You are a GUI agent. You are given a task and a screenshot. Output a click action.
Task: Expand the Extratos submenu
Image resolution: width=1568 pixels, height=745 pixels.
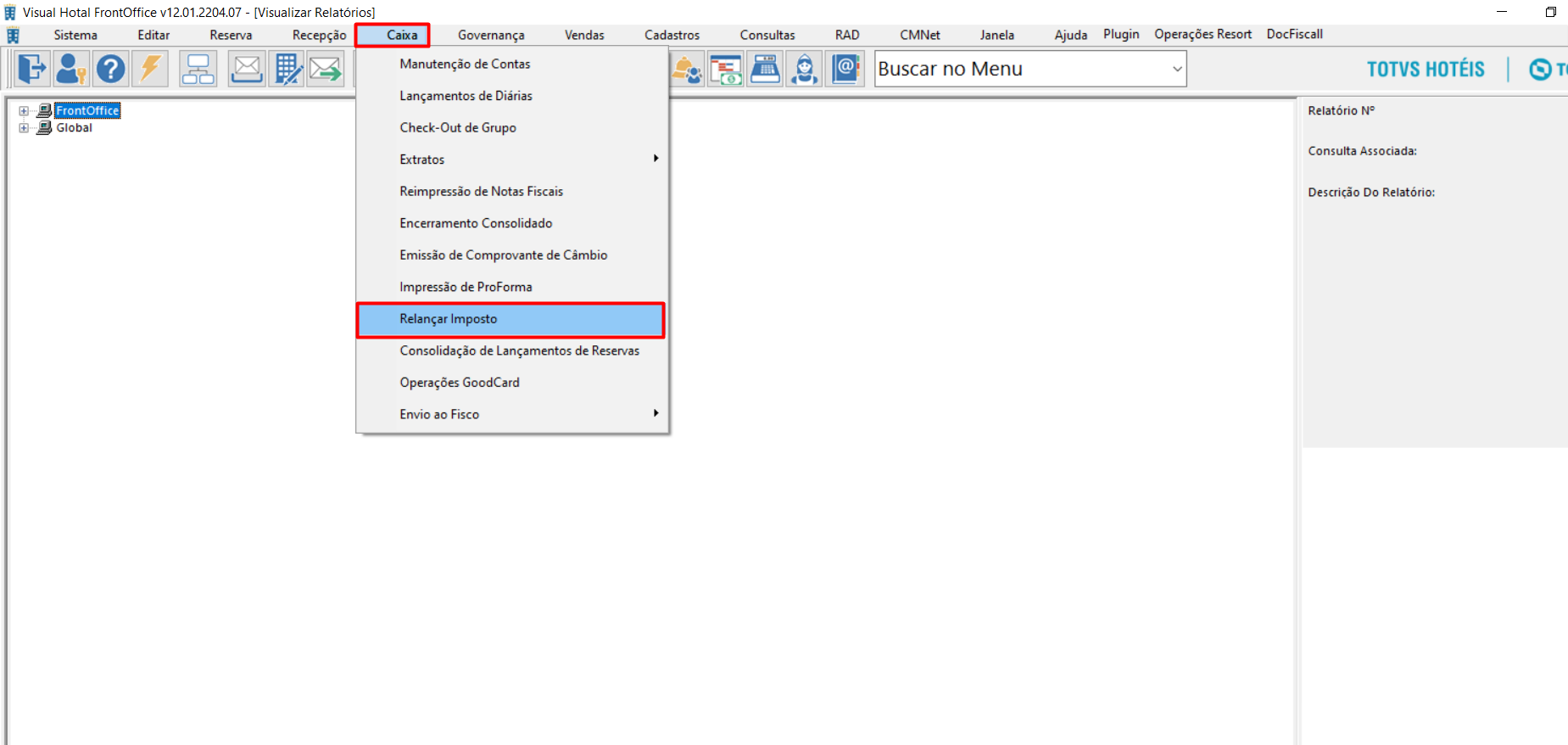click(x=656, y=159)
